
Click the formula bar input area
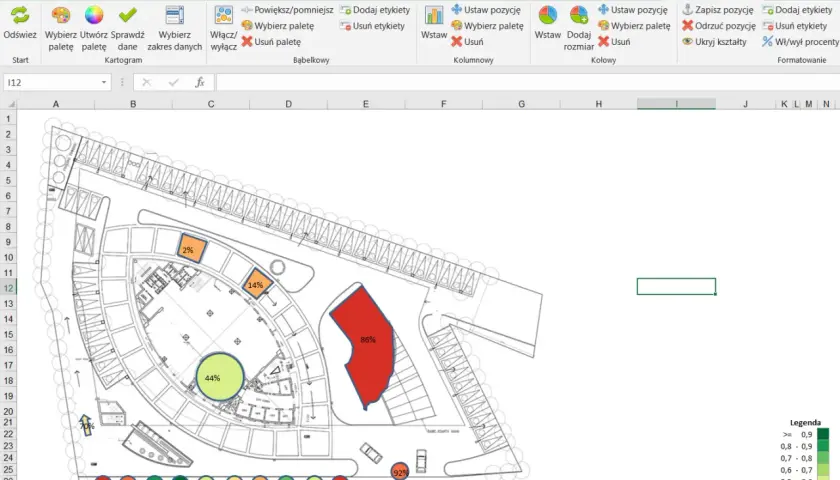pos(528,82)
